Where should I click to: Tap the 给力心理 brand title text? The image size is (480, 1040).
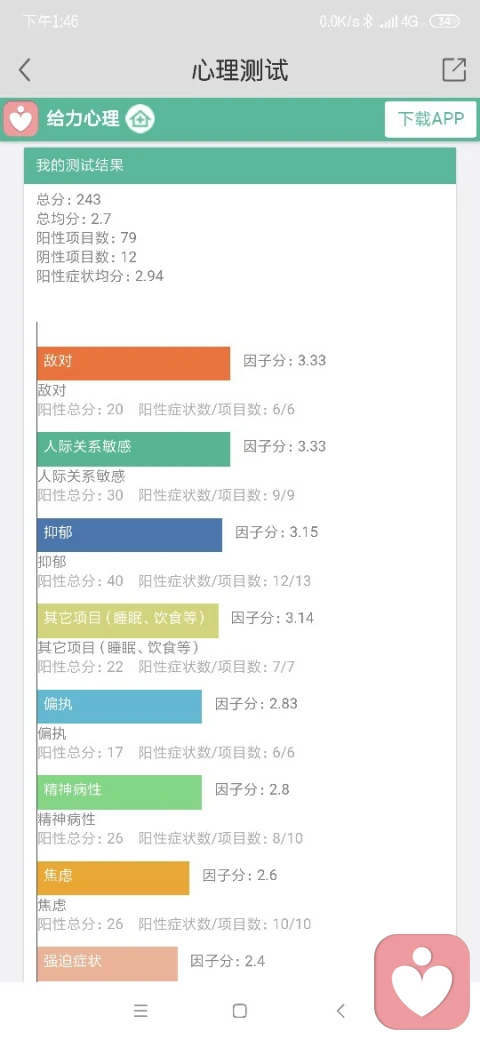tap(83, 119)
